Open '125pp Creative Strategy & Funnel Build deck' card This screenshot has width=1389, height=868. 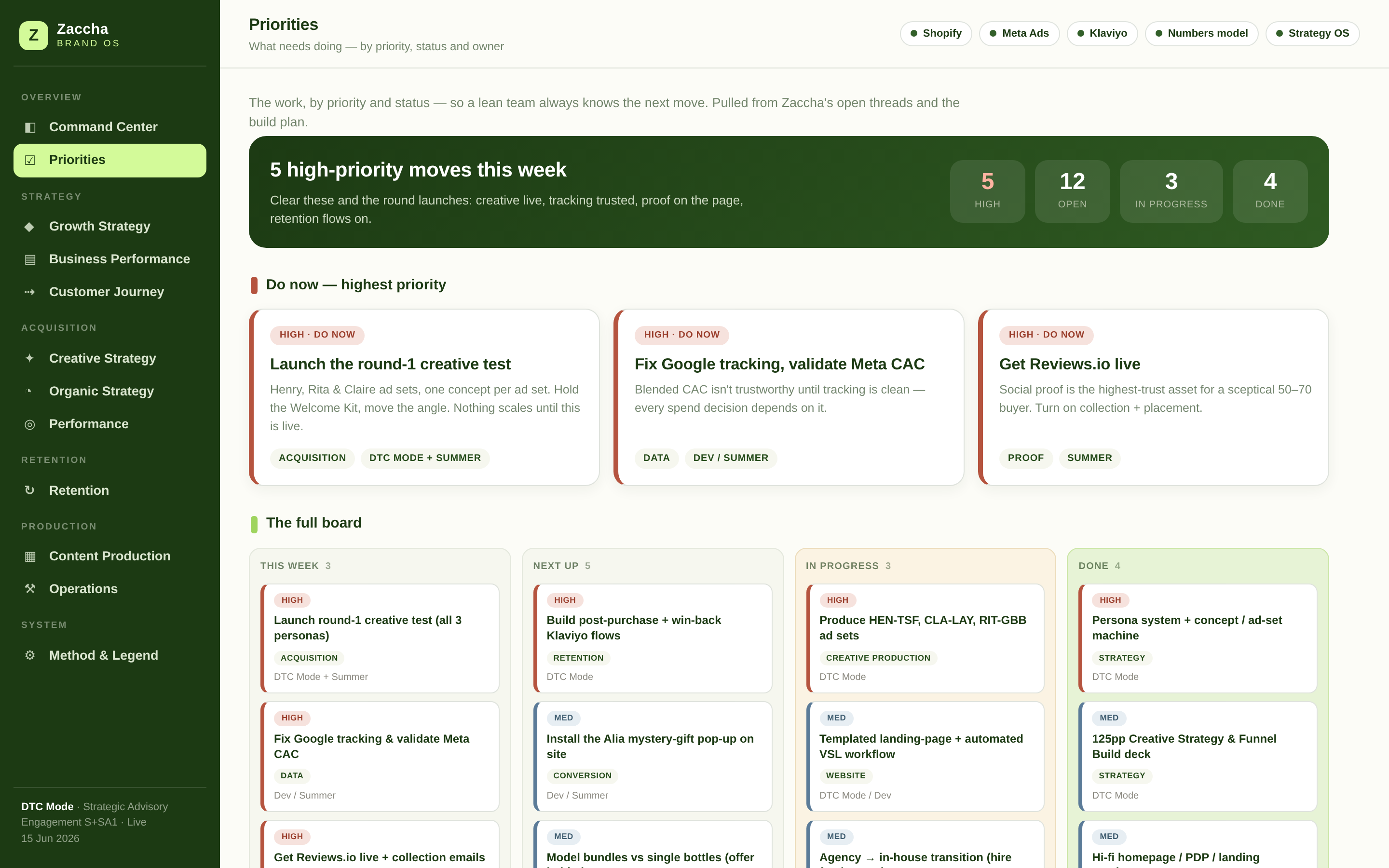click(1198, 757)
